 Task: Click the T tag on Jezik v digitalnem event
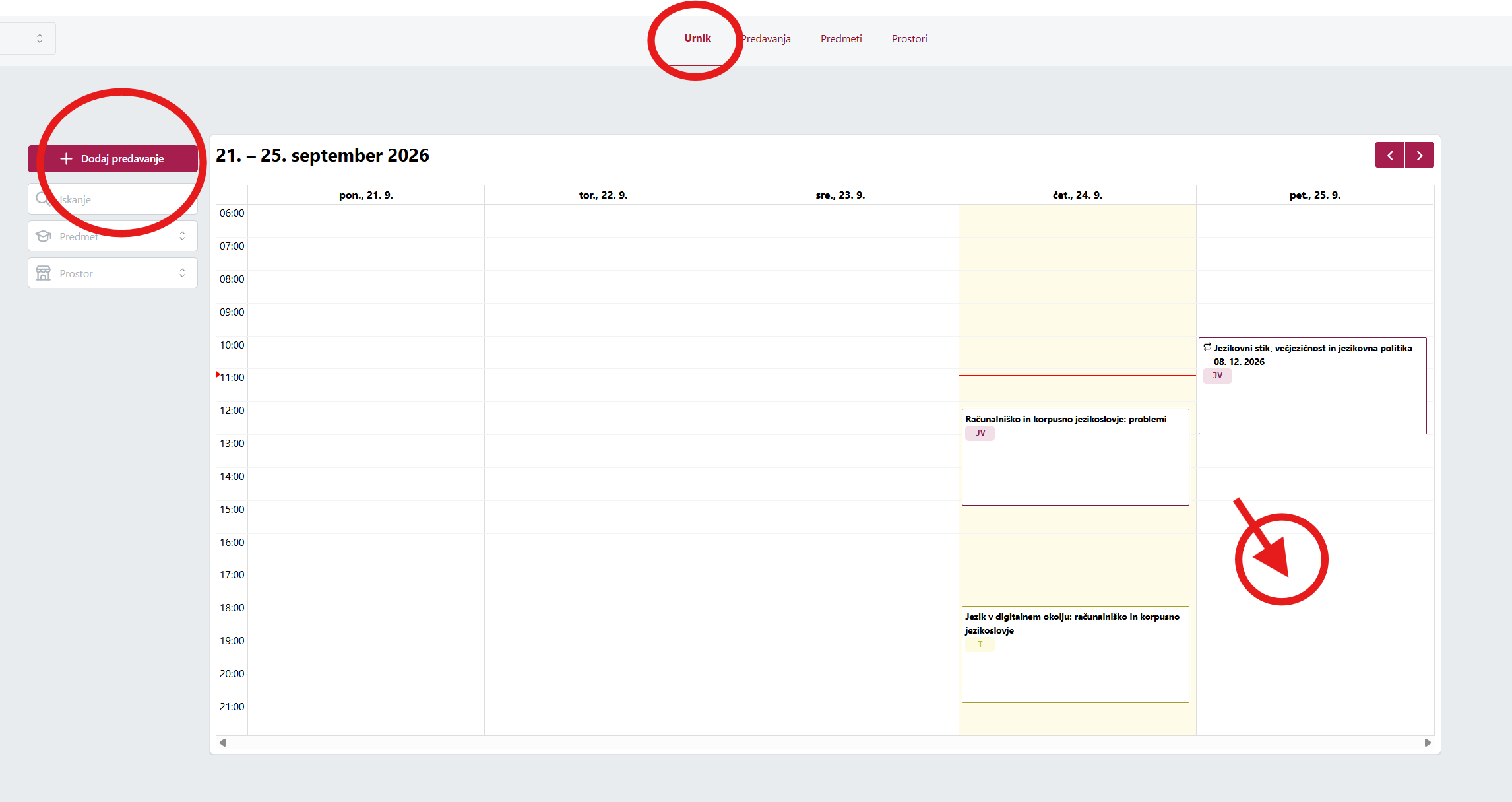point(980,644)
